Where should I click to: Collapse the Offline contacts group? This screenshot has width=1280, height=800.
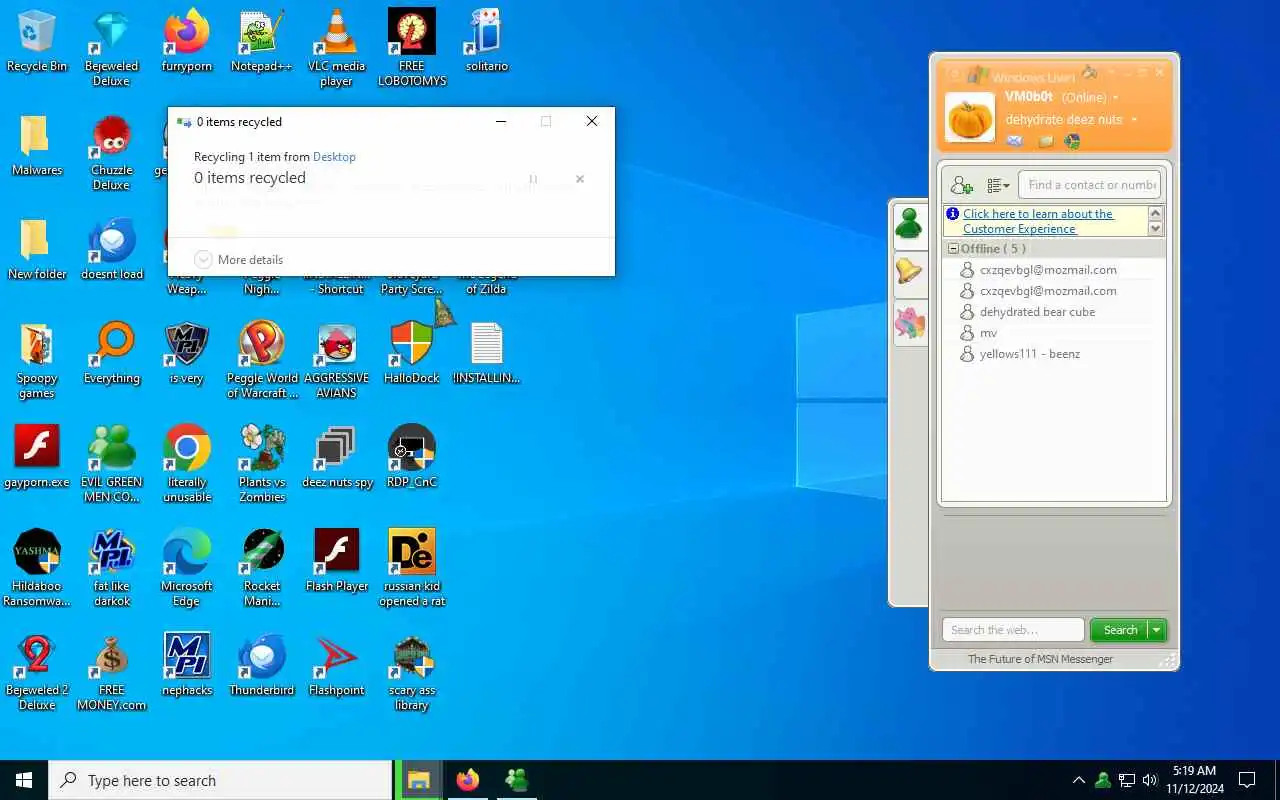pos(953,249)
